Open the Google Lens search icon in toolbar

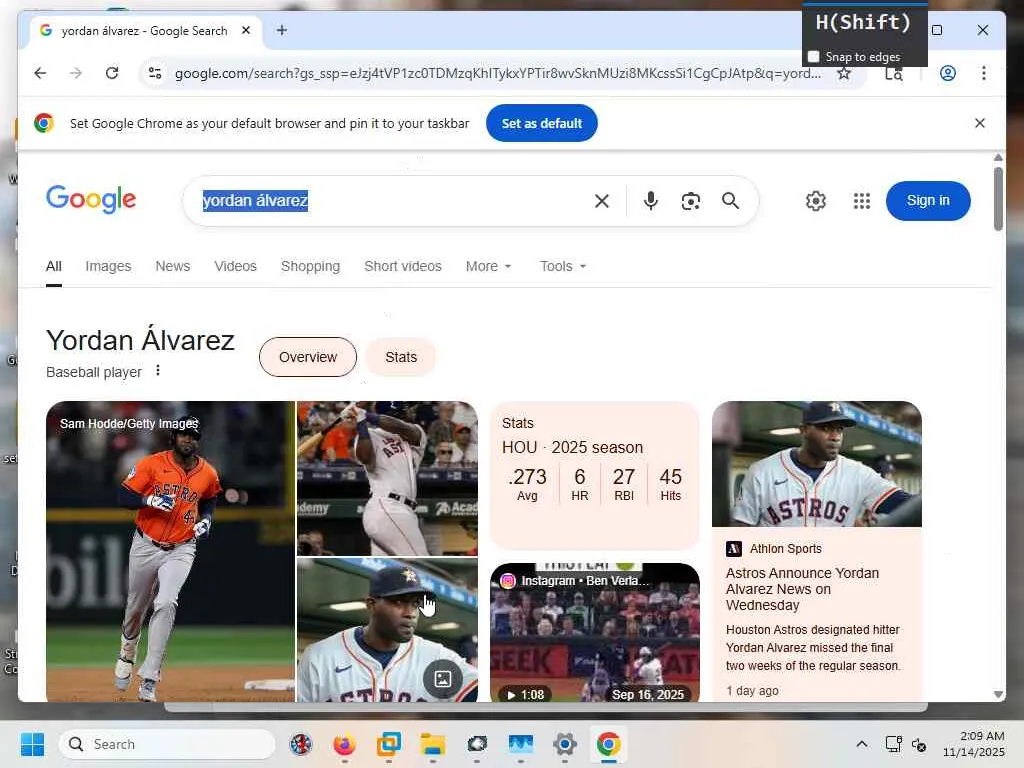pyautogui.click(x=893, y=73)
